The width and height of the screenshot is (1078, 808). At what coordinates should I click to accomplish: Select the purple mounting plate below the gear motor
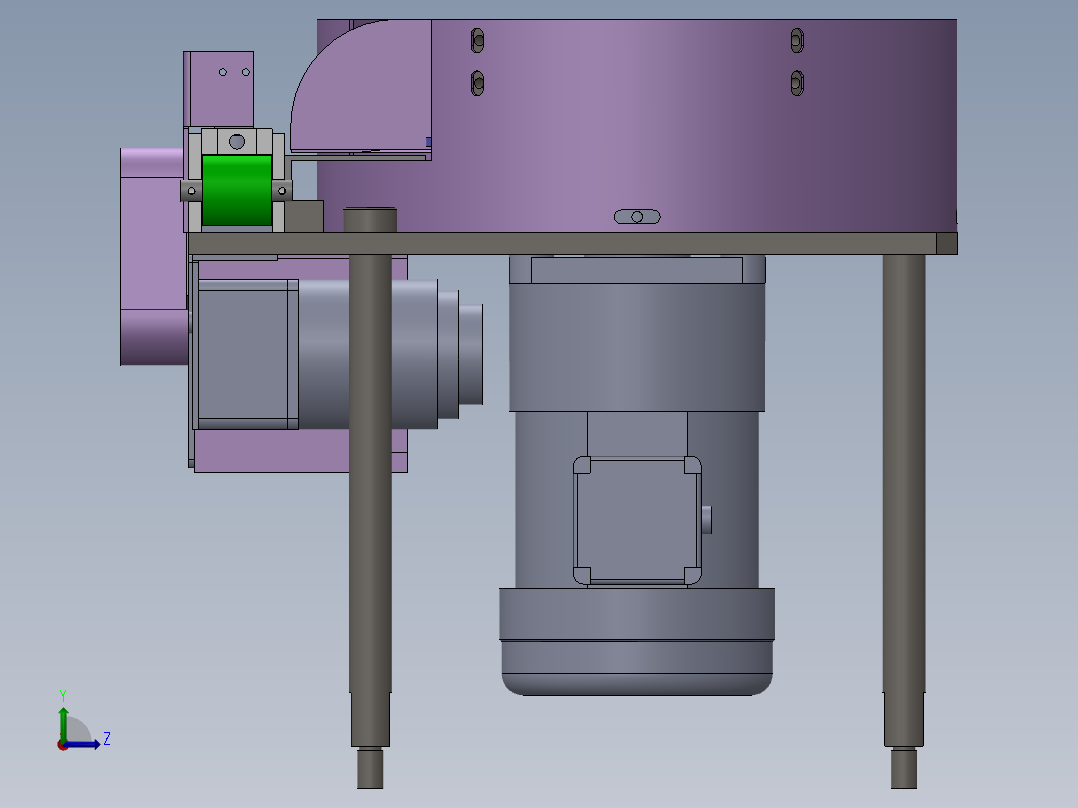pos(300,451)
